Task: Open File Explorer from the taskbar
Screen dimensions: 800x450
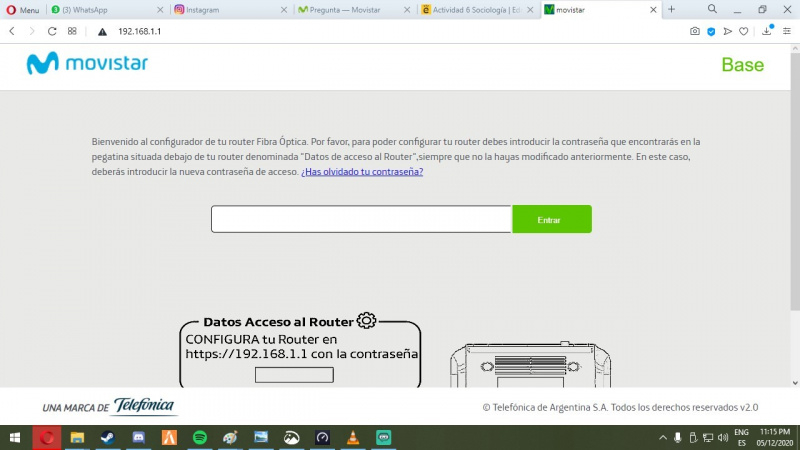Action: (77, 438)
